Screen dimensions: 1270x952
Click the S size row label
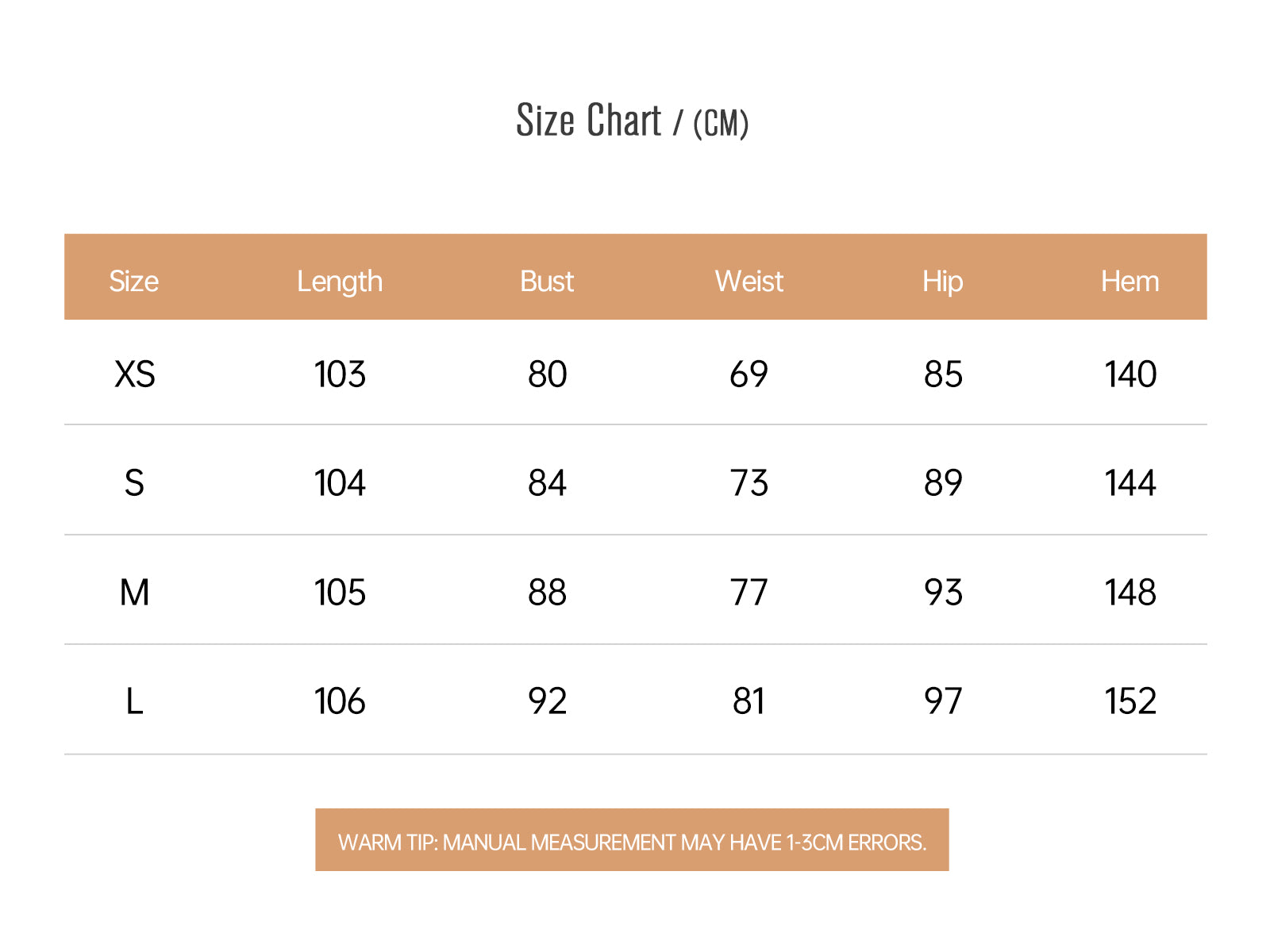pyautogui.click(x=134, y=482)
